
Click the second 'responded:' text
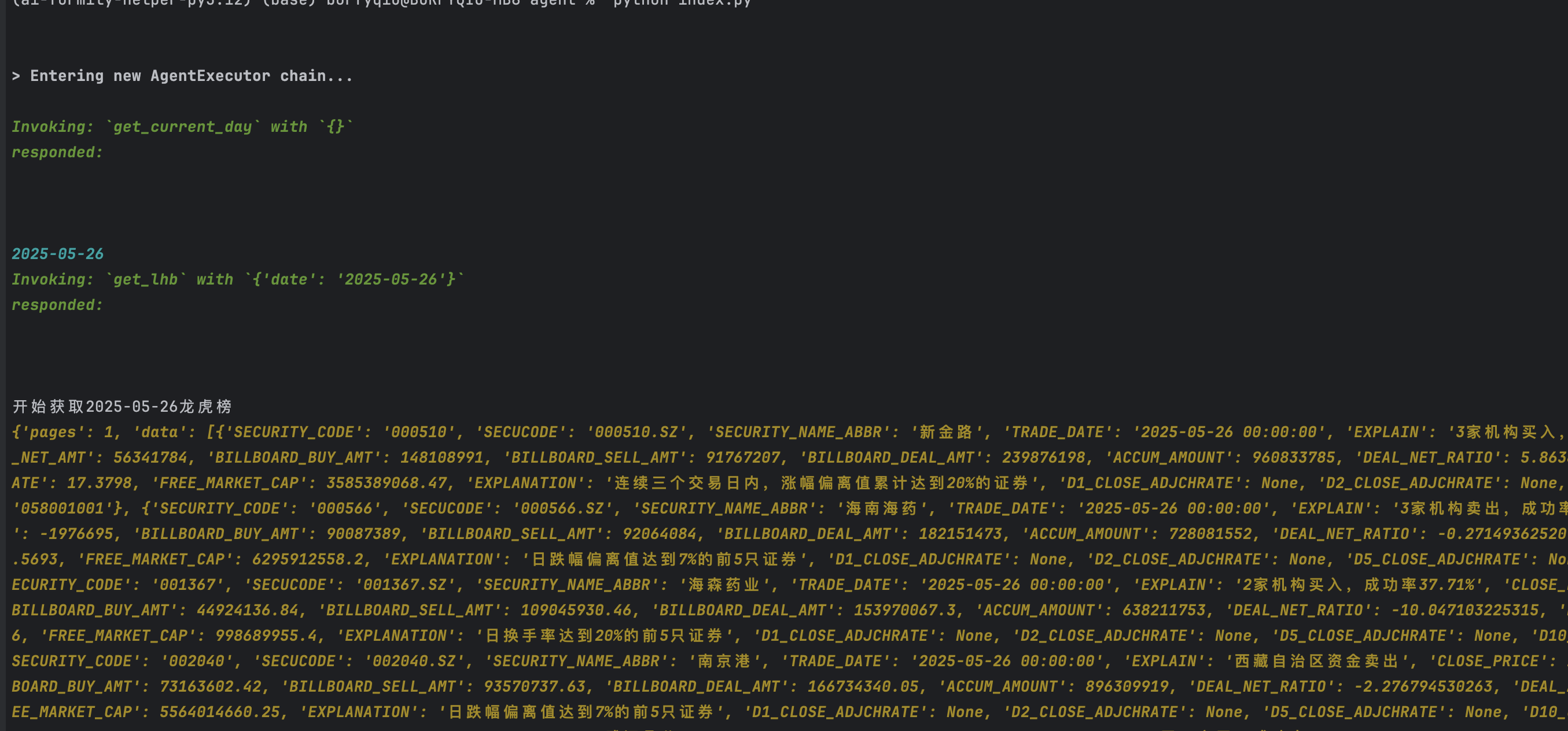coord(58,305)
